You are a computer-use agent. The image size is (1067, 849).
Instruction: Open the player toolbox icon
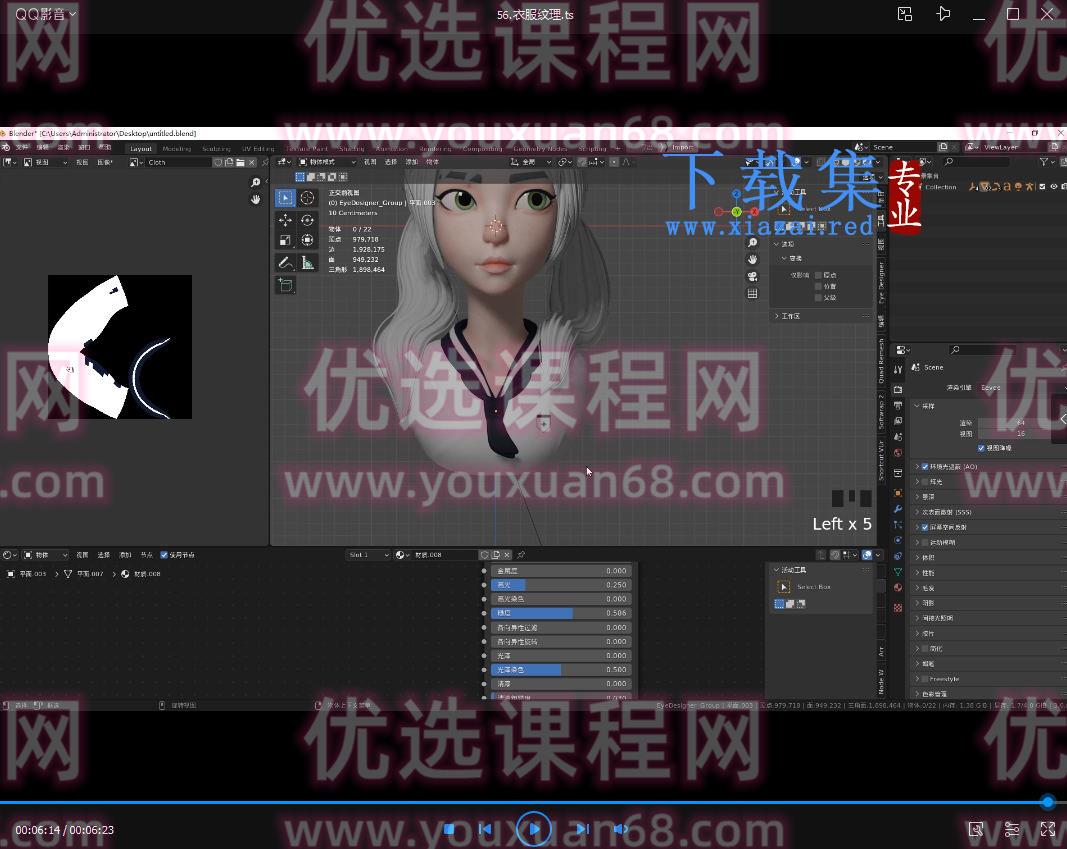tap(976, 829)
